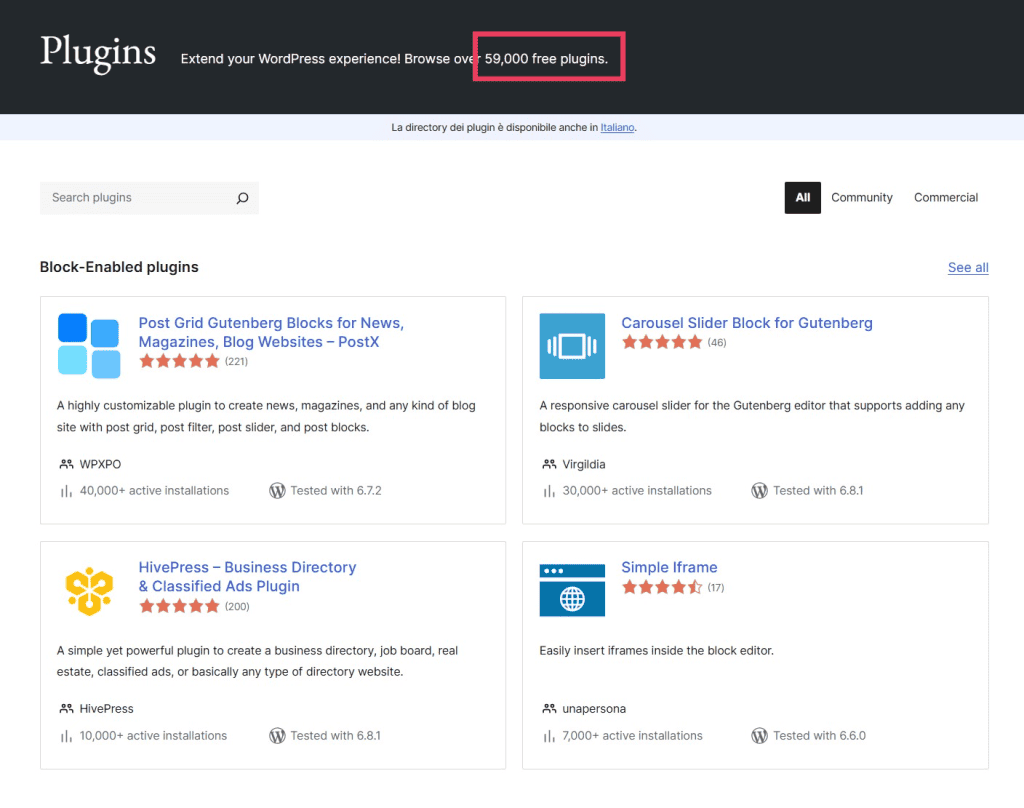The height and width of the screenshot is (808, 1024).
Task: Click the unapersona author name
Action: click(594, 709)
